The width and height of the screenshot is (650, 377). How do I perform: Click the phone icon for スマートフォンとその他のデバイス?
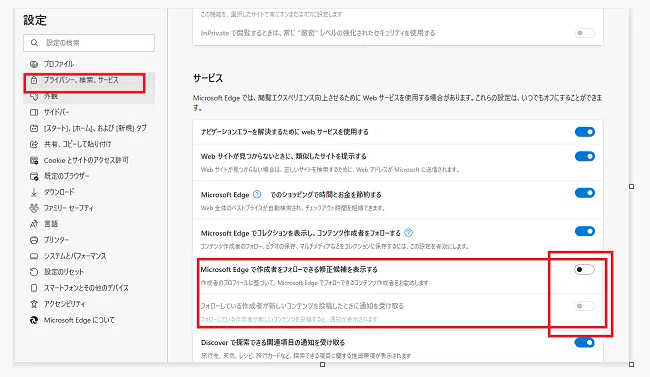[x=34, y=288]
